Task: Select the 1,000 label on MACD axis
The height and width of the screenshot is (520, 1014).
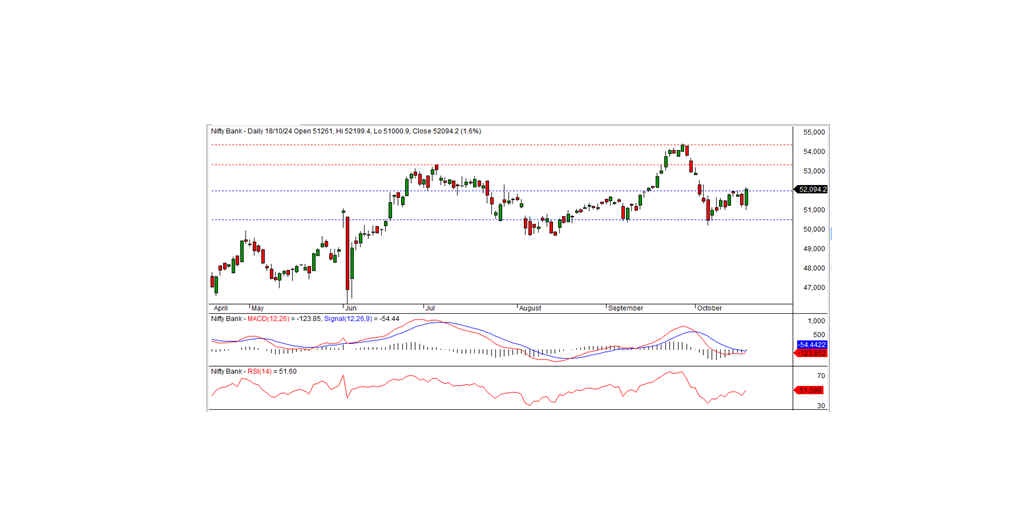Action: pos(817,321)
